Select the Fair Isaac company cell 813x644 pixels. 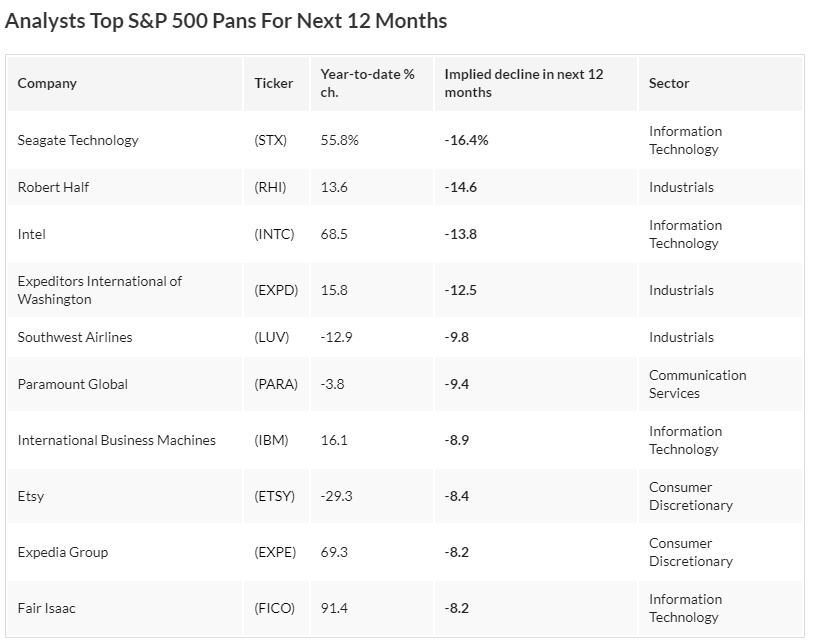coord(49,608)
